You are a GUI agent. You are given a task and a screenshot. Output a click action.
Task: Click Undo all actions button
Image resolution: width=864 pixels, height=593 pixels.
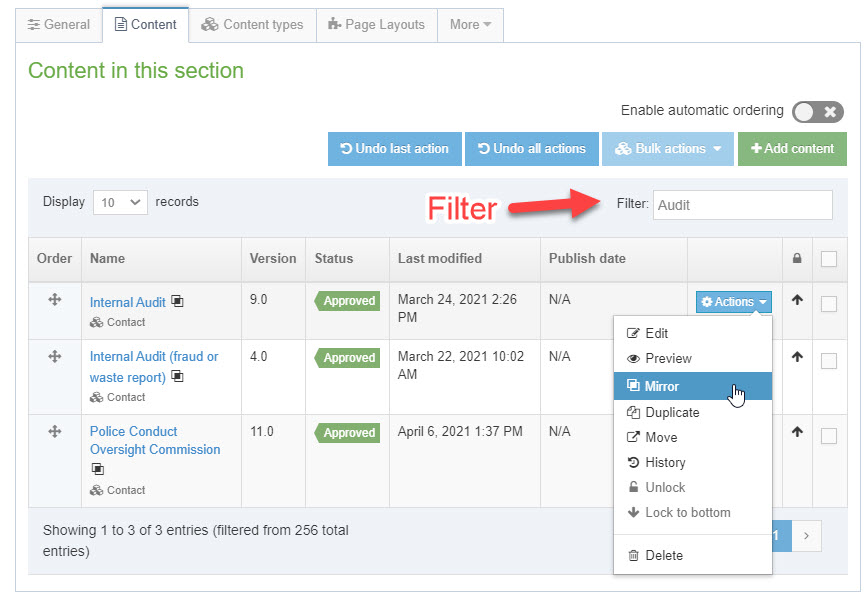(x=532, y=149)
